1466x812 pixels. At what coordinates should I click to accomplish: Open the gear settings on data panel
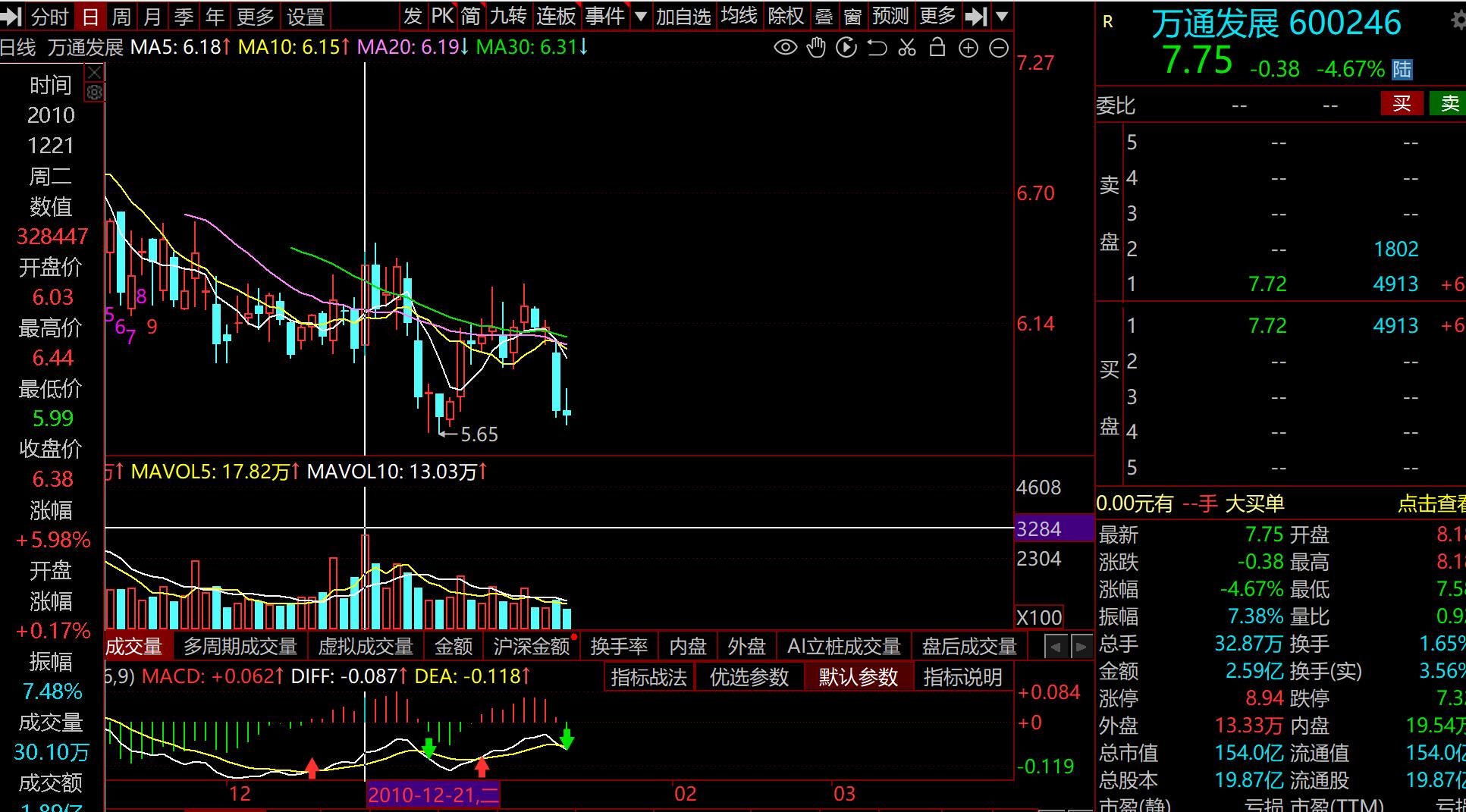click(x=95, y=92)
